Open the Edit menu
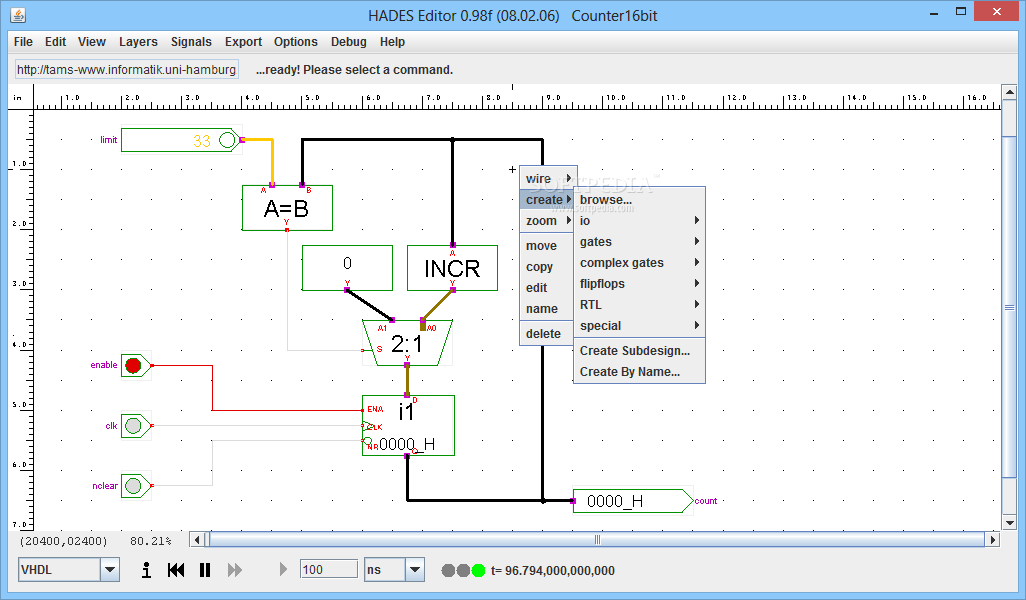Image resolution: width=1026 pixels, height=600 pixels. pyautogui.click(x=56, y=42)
